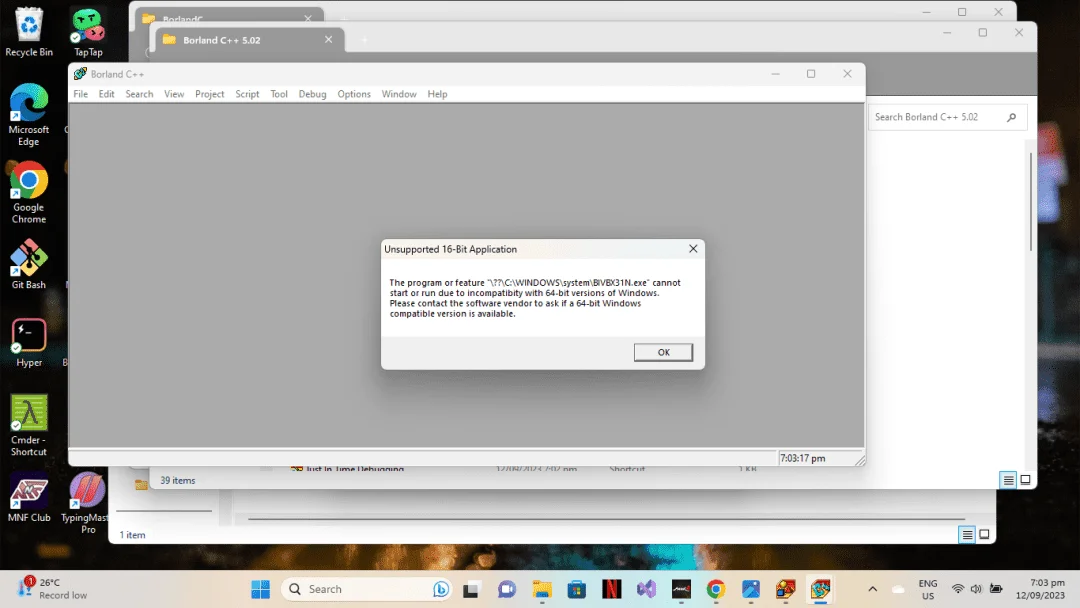Open Wi-Fi network settings in tray
Viewport: 1080px width, 608px height.
tap(957, 589)
